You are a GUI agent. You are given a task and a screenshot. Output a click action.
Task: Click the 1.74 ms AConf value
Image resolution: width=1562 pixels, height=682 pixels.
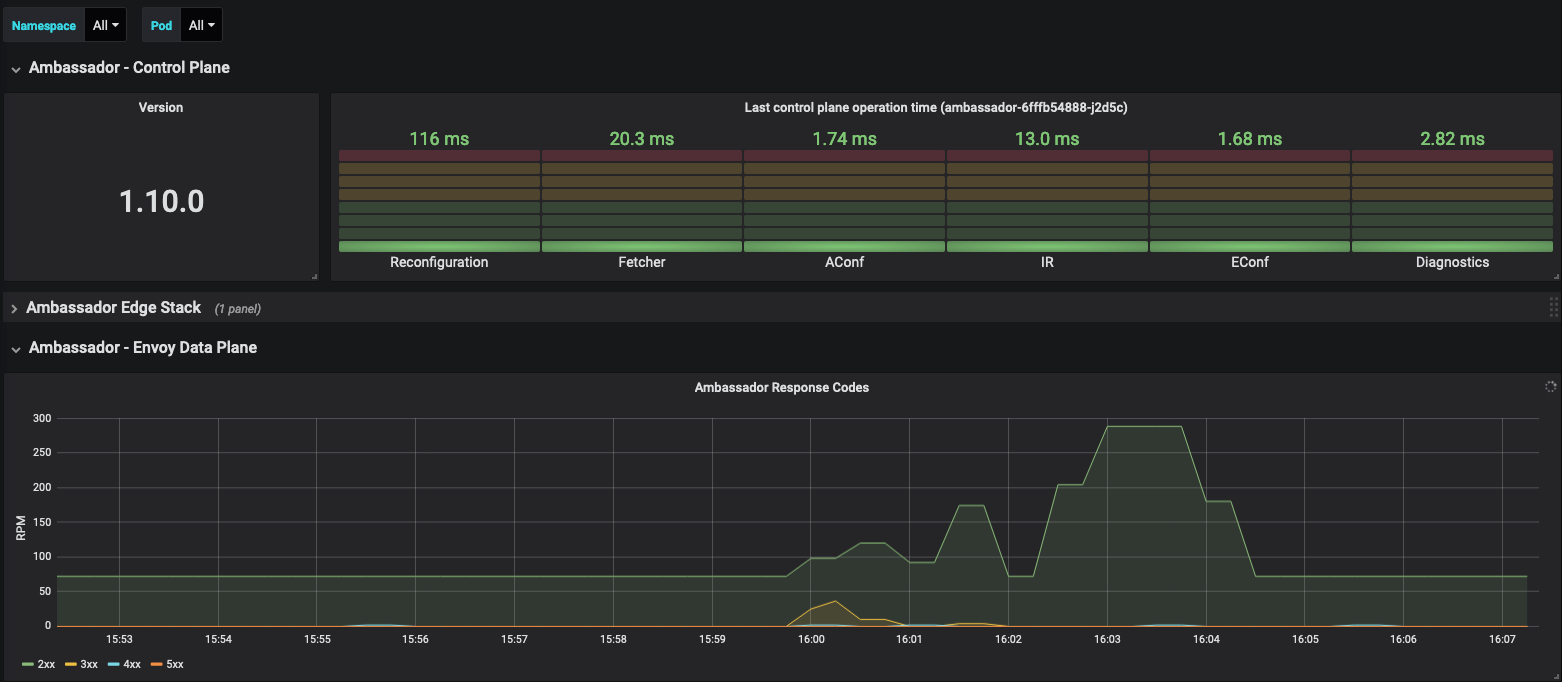click(x=845, y=138)
